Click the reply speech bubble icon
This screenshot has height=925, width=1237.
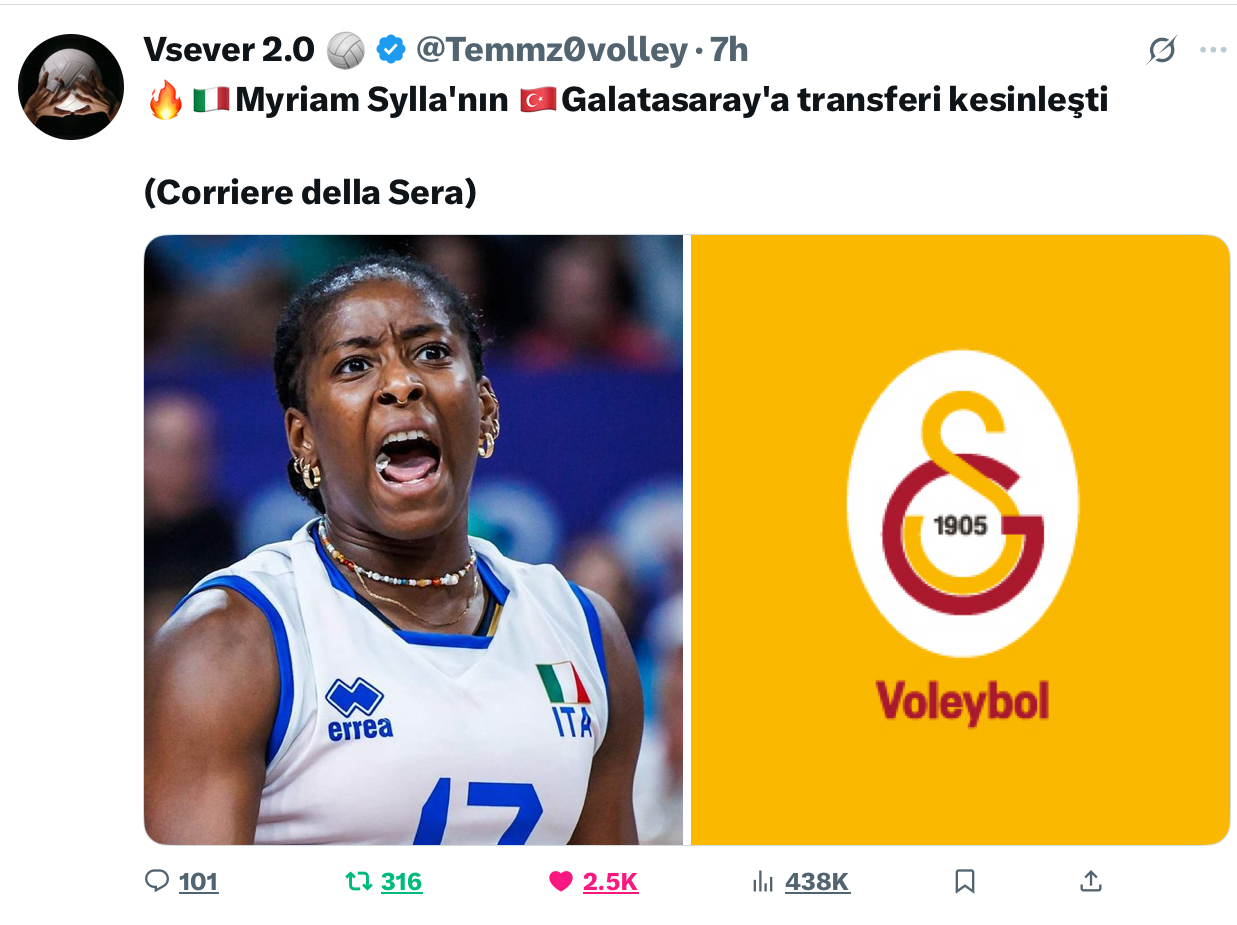[157, 881]
